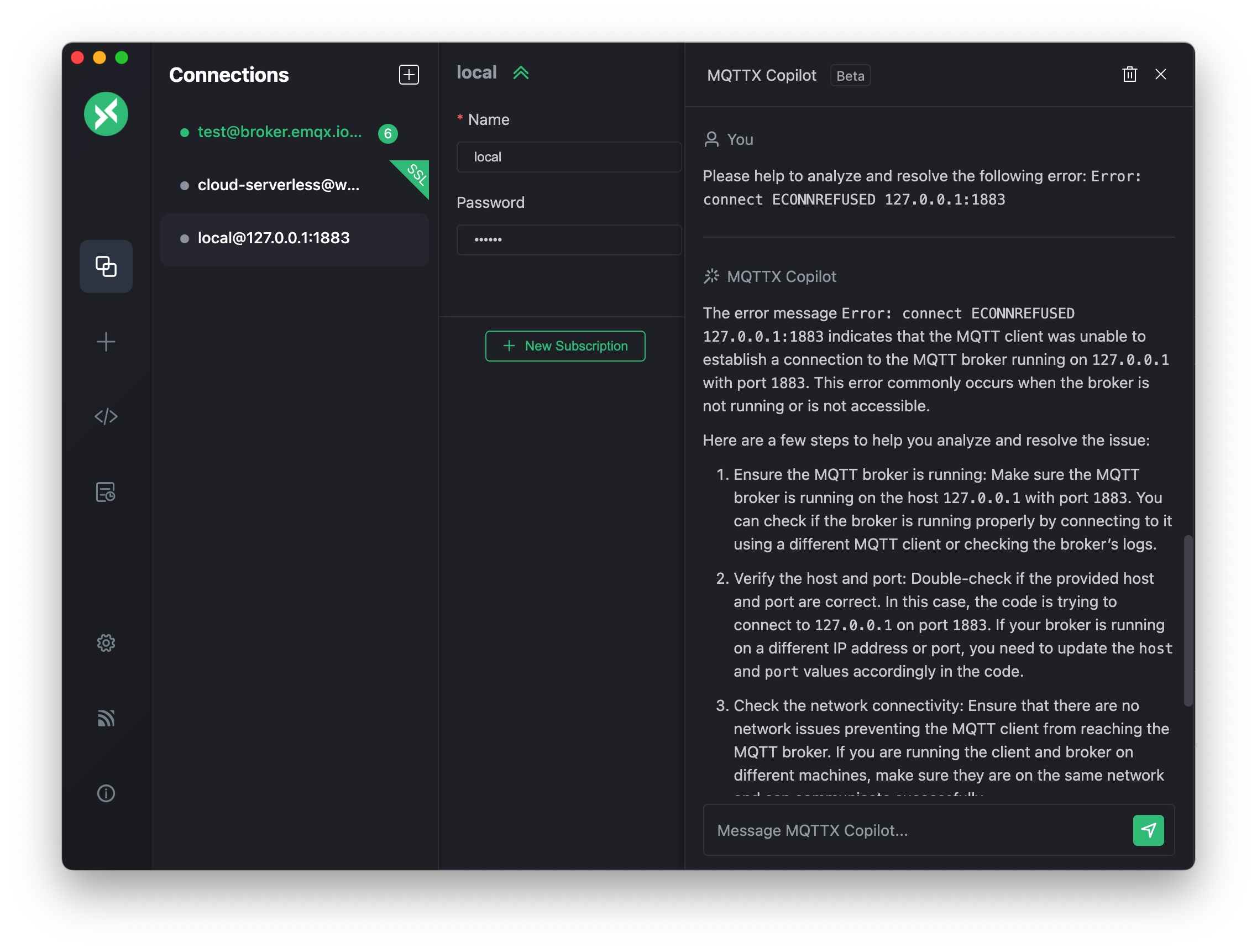Open the Script code icon page
Image resolution: width=1257 pixels, height=952 pixels.
tap(106, 417)
